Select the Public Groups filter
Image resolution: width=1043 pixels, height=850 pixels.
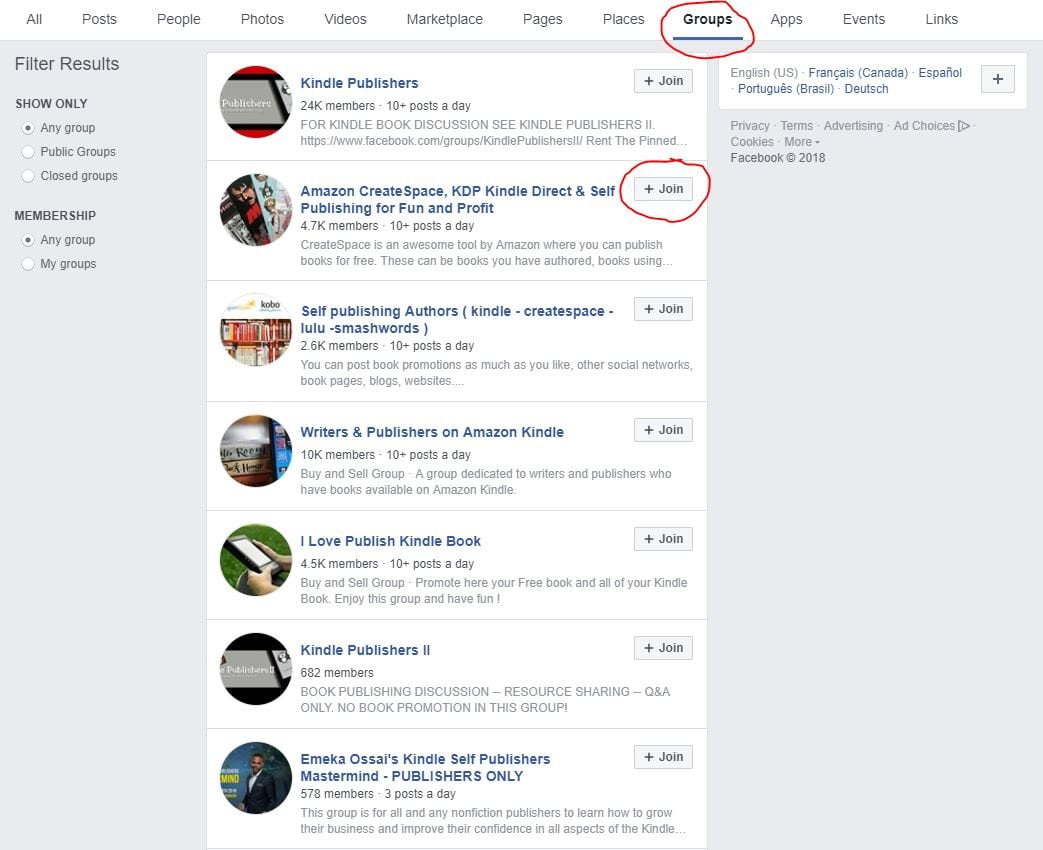(x=28, y=152)
